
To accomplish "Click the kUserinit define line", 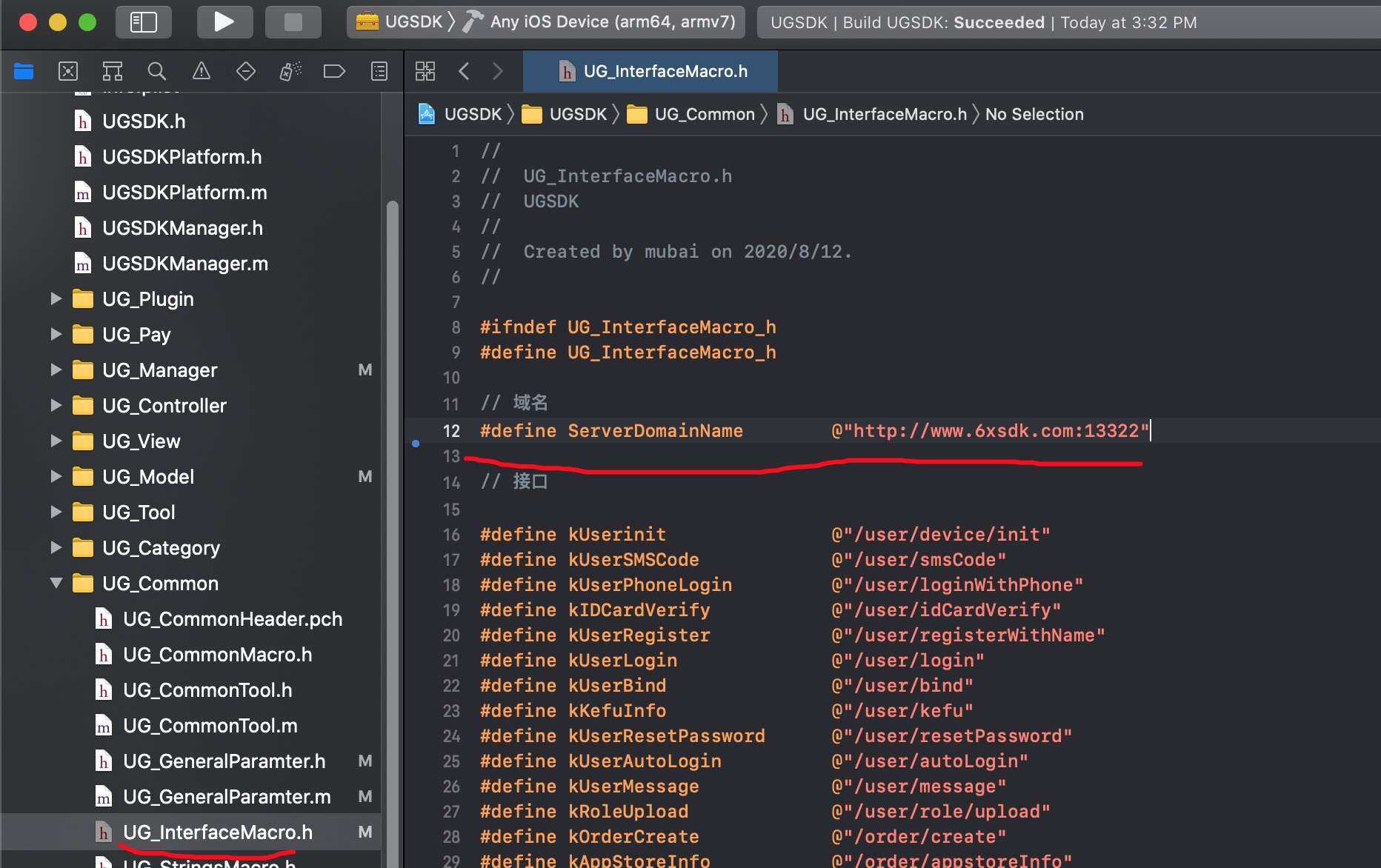I will 765,535.
